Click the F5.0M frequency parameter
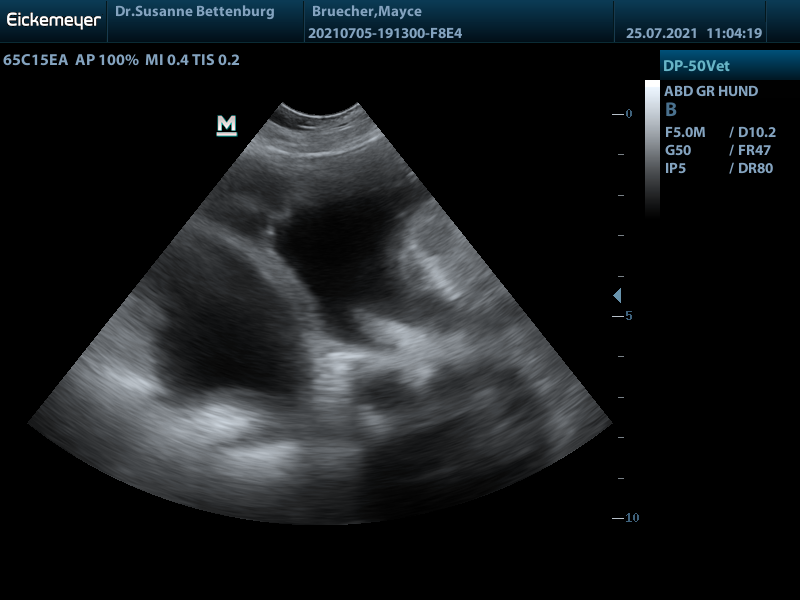 685,132
